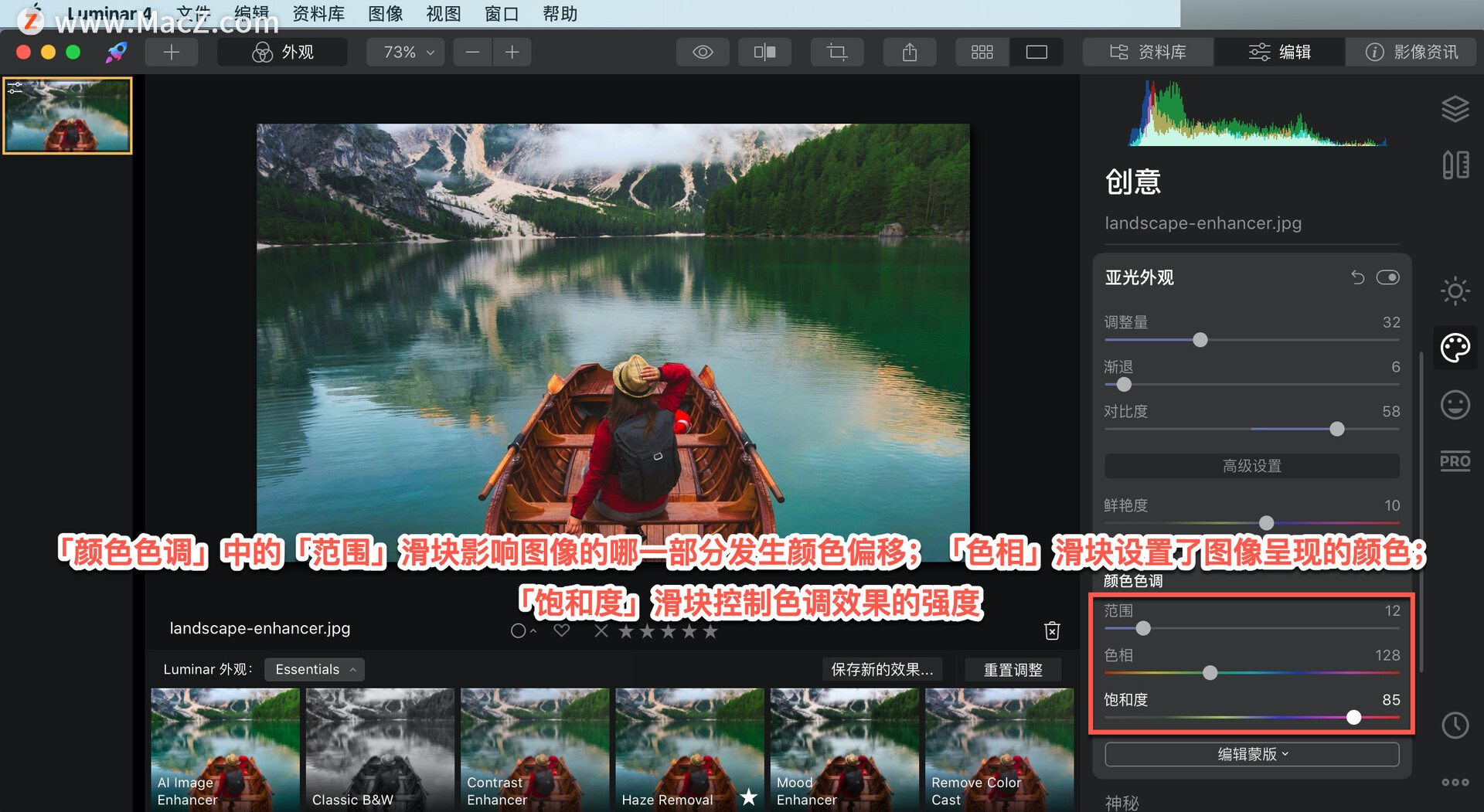This screenshot has height=812, width=1484.
Task: Activate the before/after comparison icon
Action: point(764,52)
